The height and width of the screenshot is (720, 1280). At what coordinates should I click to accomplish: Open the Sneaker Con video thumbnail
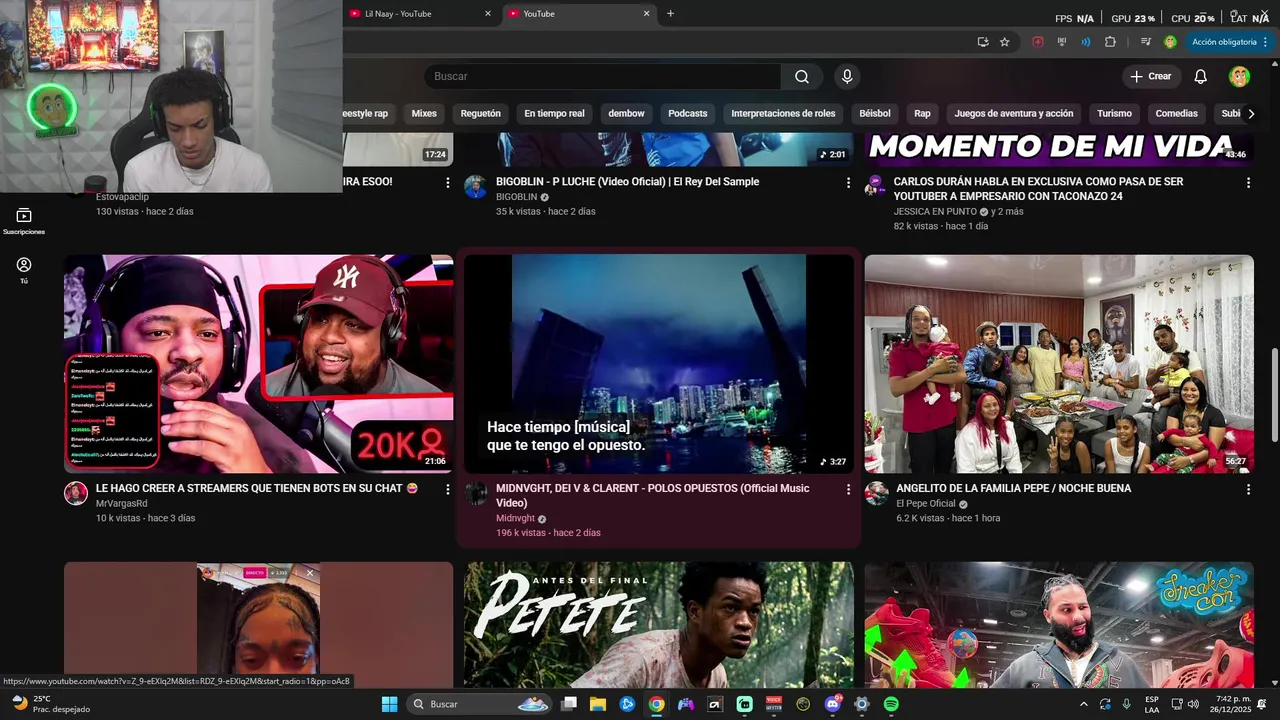(1059, 624)
